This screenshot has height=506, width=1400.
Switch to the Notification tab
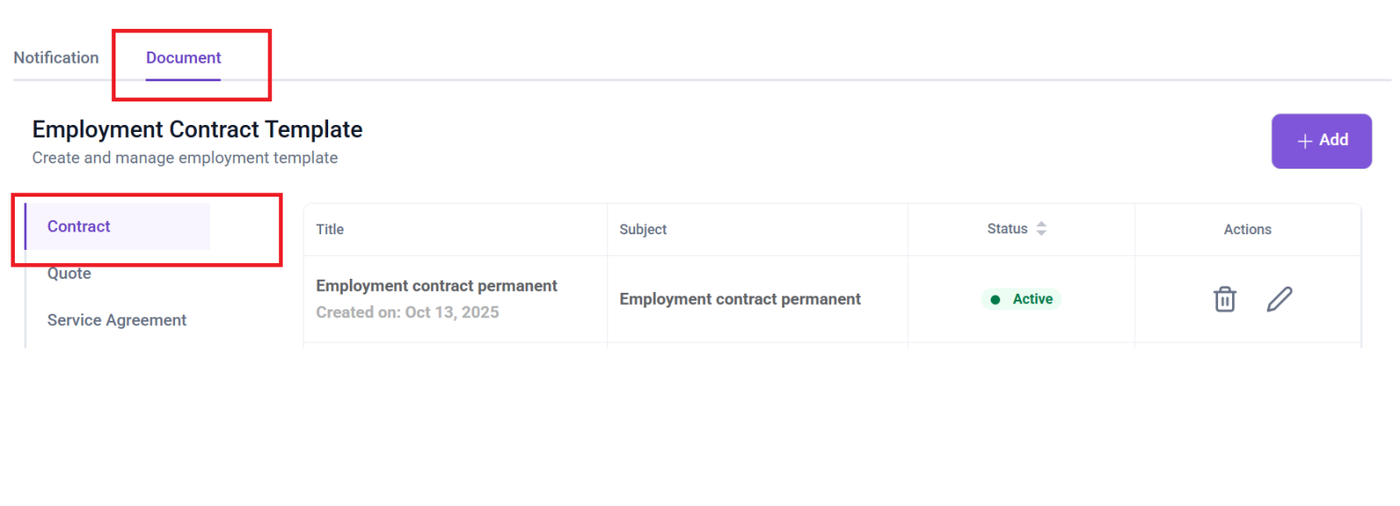(56, 58)
